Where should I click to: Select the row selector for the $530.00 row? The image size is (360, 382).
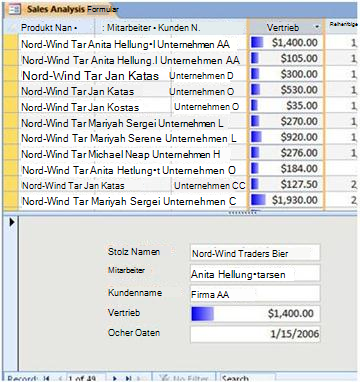pyautogui.click(x=11, y=90)
